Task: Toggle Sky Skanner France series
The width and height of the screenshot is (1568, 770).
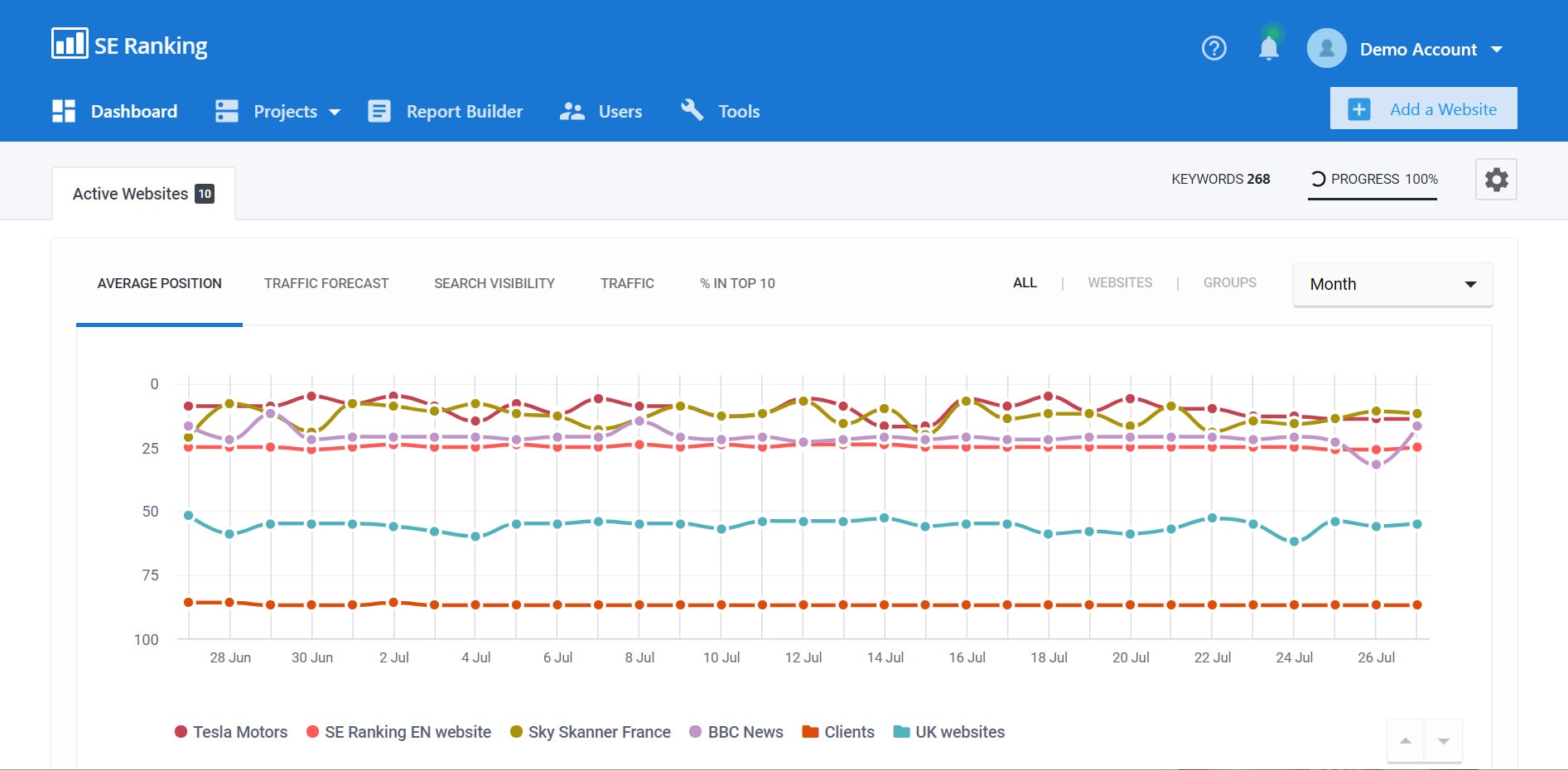Action: pos(591,732)
